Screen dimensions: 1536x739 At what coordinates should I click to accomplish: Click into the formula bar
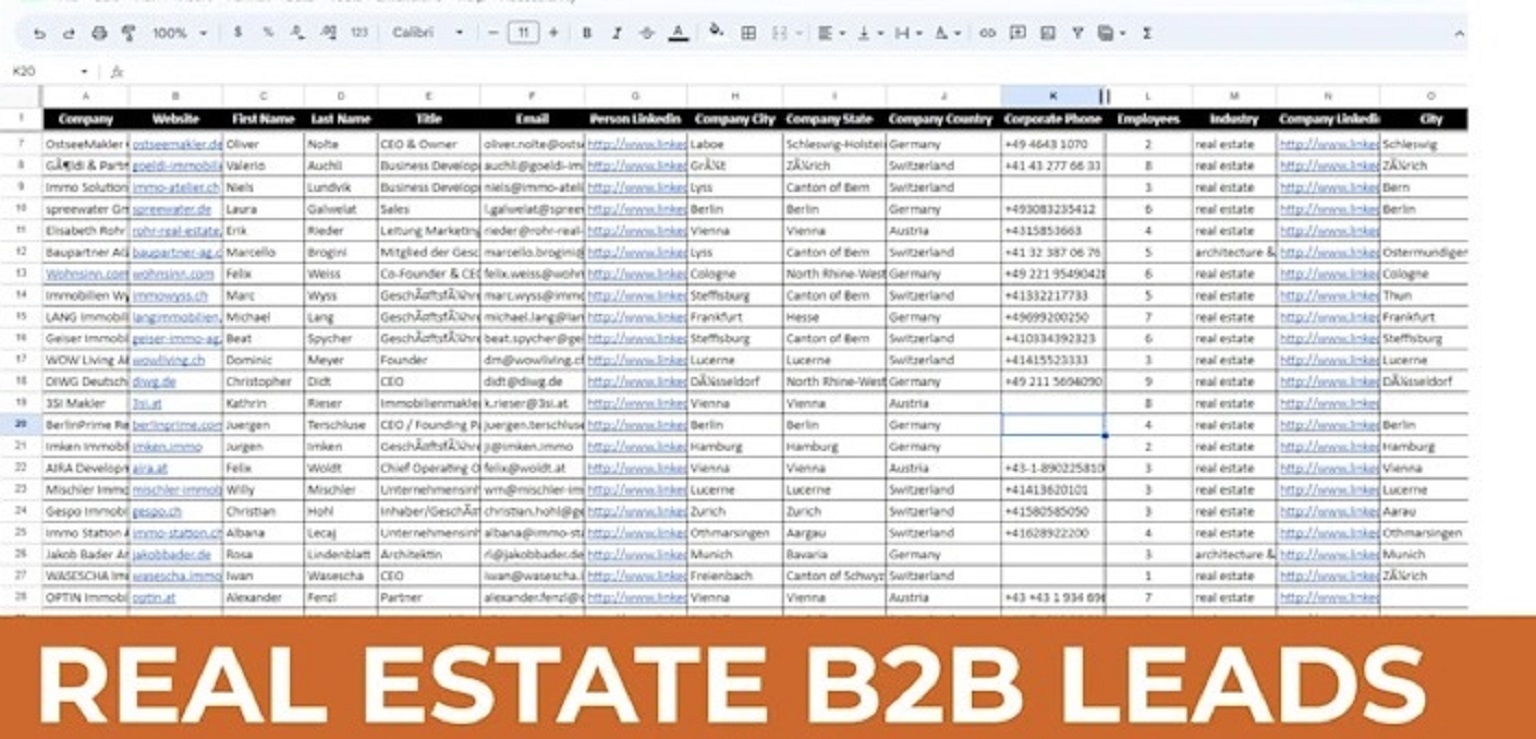coord(790,72)
